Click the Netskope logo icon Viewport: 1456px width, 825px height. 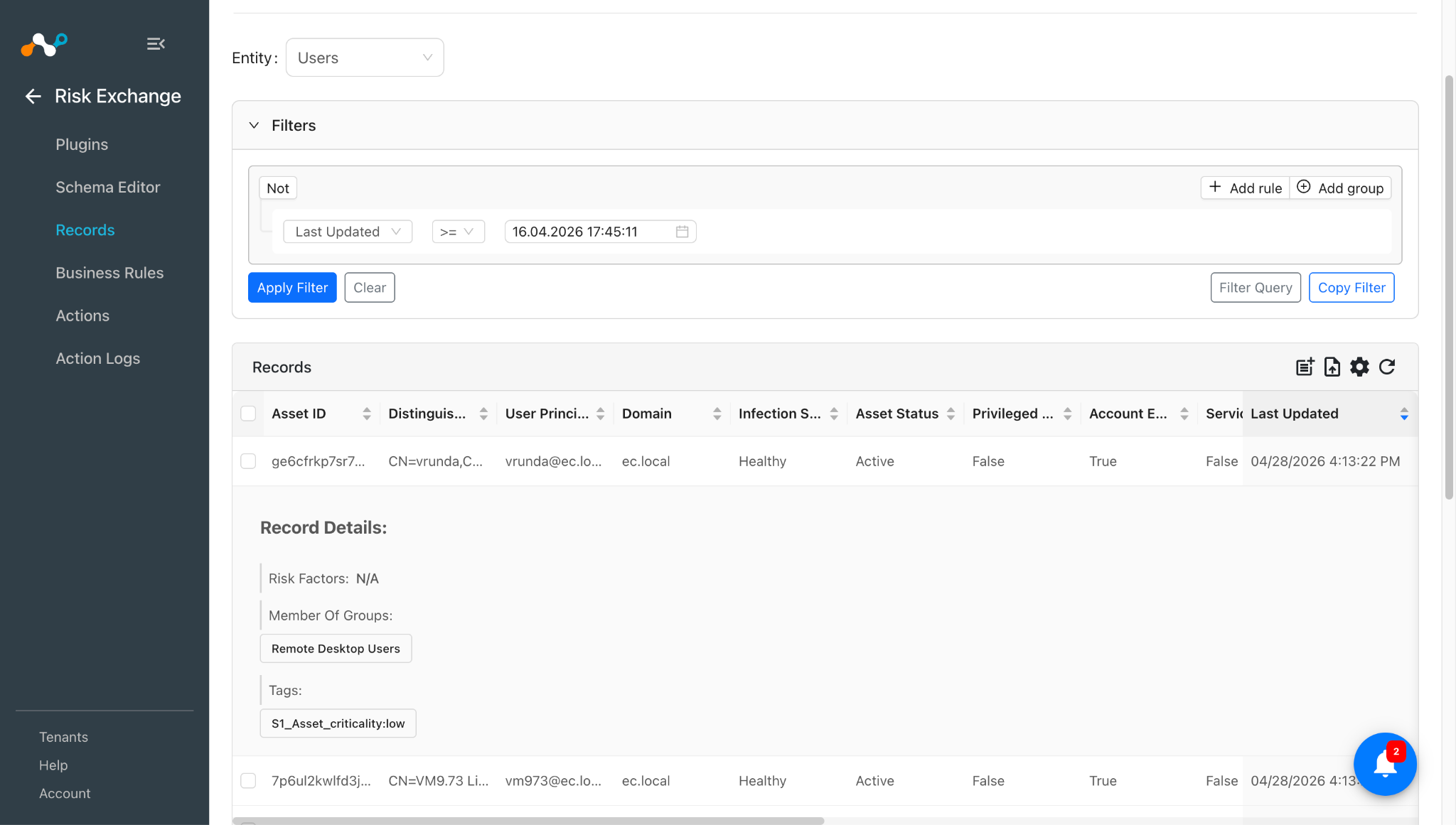point(44,44)
